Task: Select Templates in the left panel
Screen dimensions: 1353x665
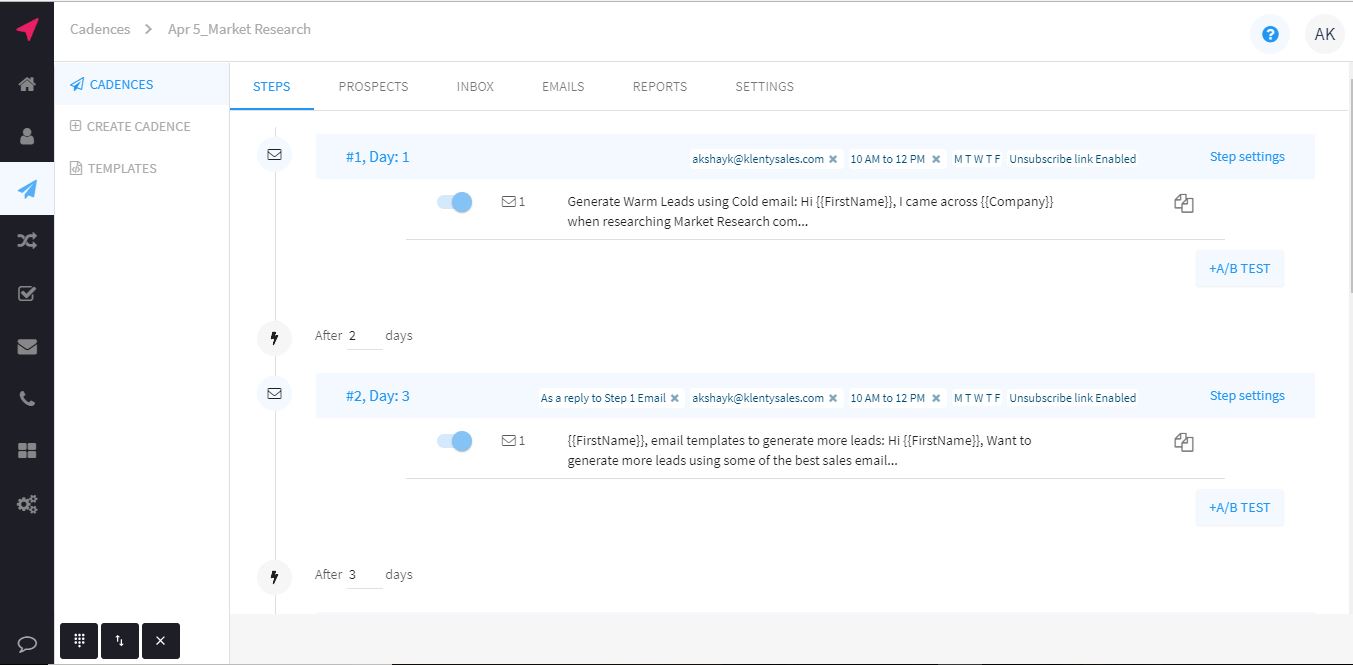Action: [x=121, y=168]
